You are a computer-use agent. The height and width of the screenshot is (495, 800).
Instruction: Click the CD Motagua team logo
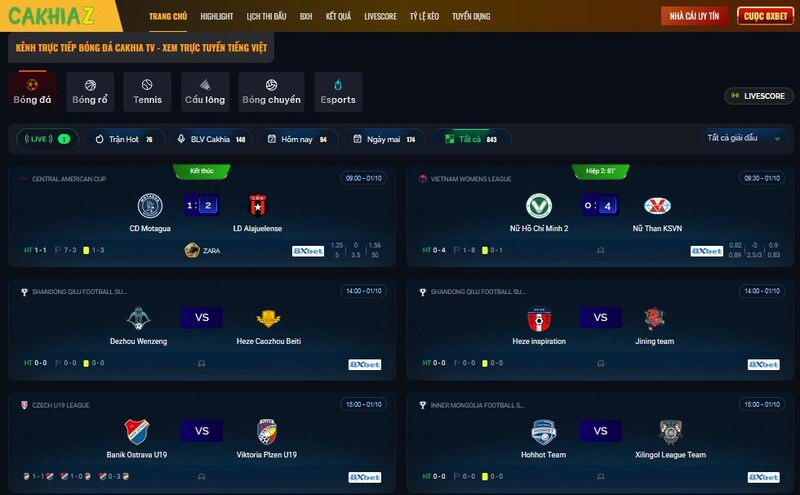tap(150, 206)
